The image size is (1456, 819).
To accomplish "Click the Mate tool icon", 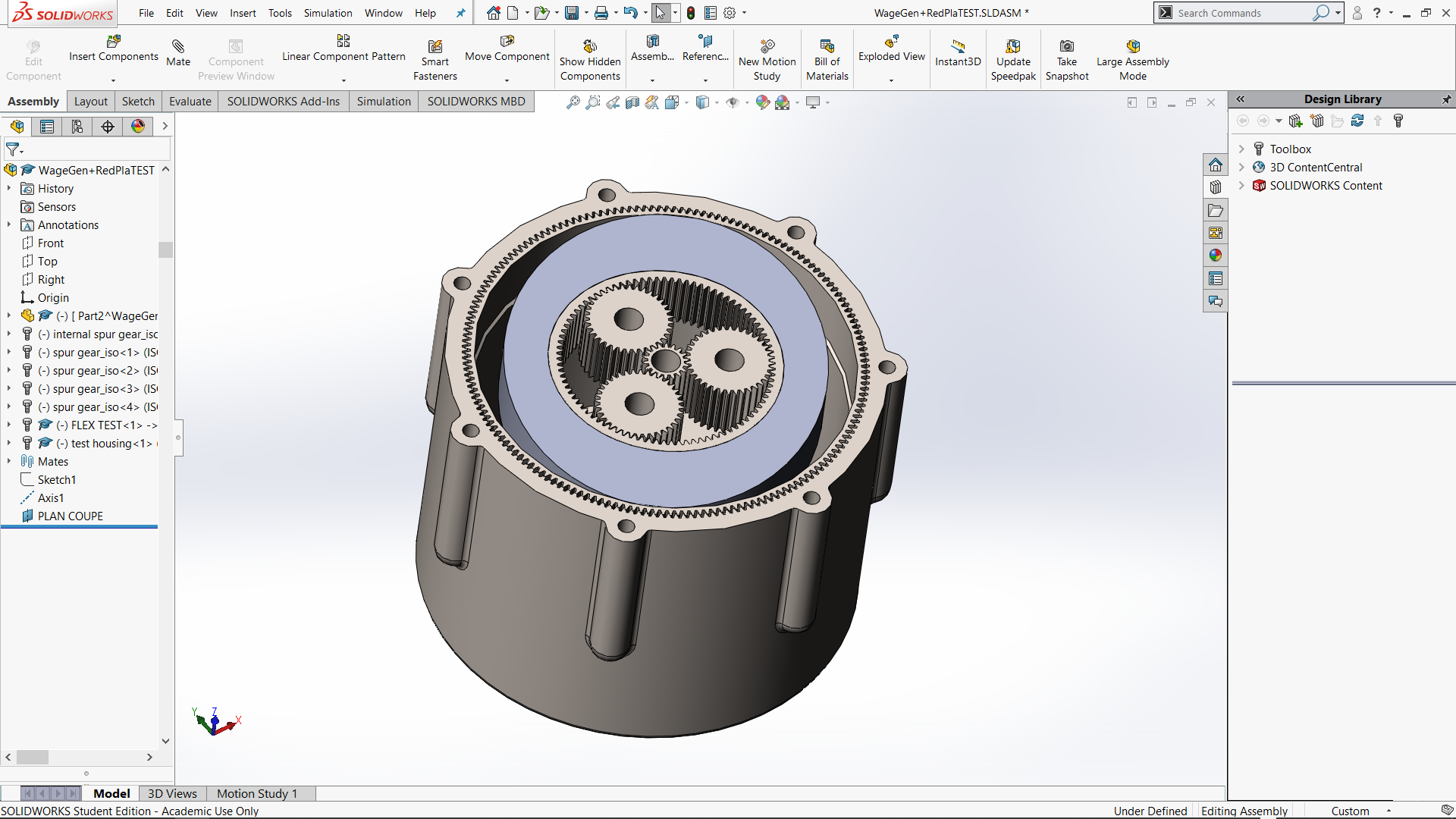I will (178, 47).
